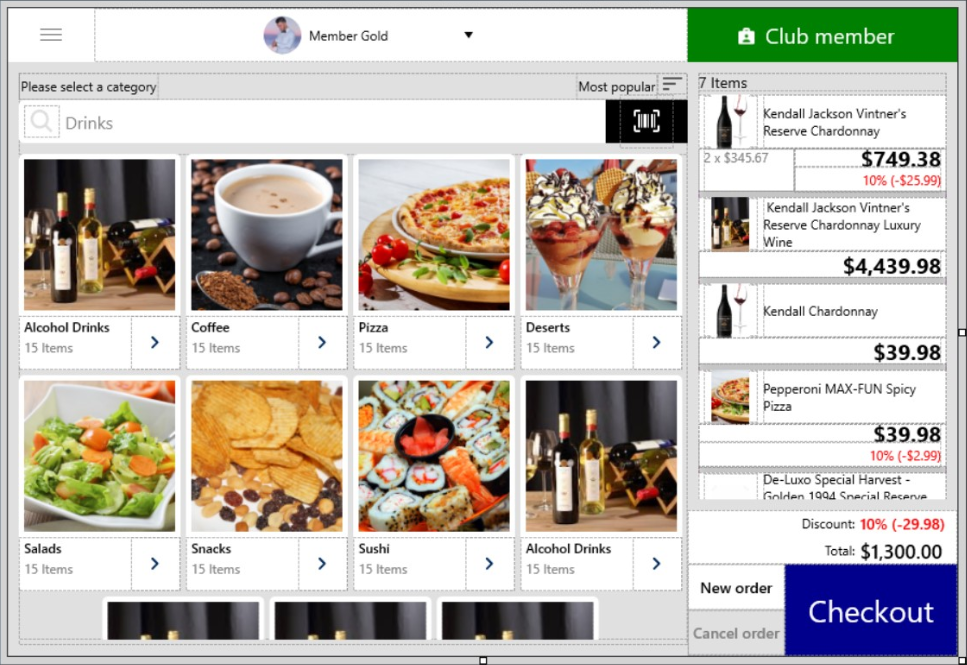Expand the Deserts category chevron

coord(656,342)
